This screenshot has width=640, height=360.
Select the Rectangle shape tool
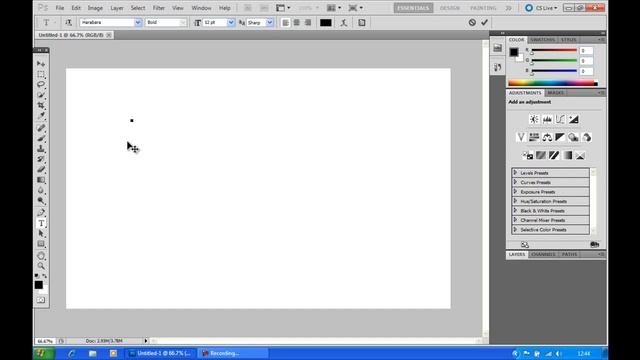[41, 244]
